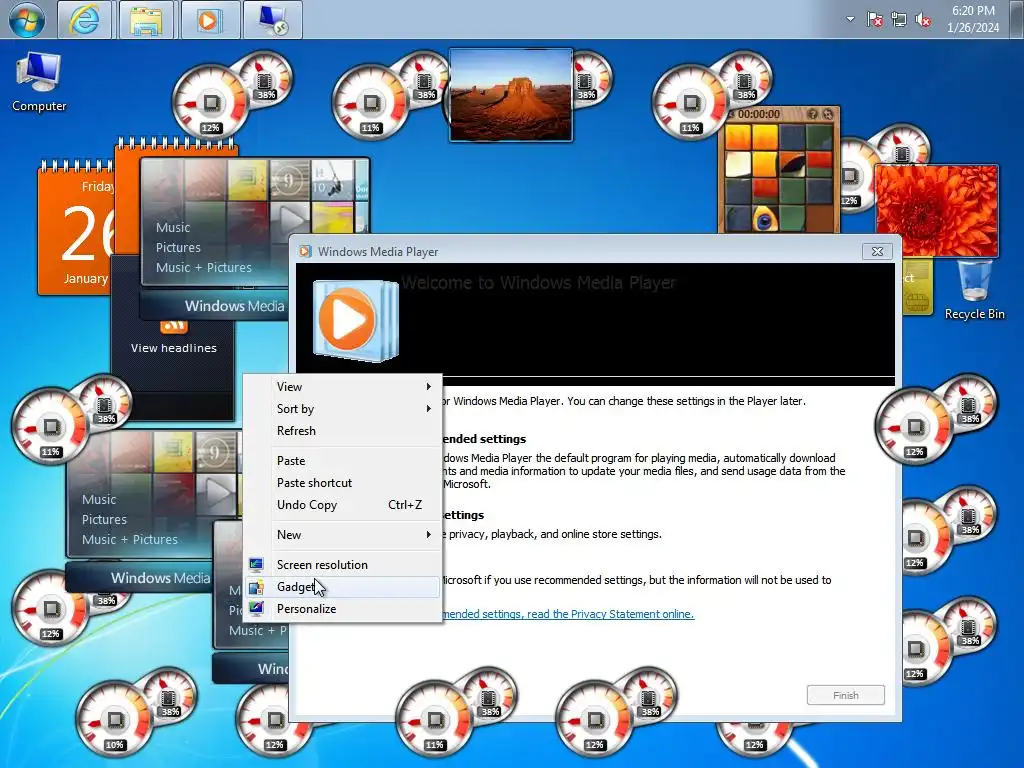Screen dimensions: 1024x768
Task: Launch Internet Explorer from the taskbar
Action: [x=84, y=20]
